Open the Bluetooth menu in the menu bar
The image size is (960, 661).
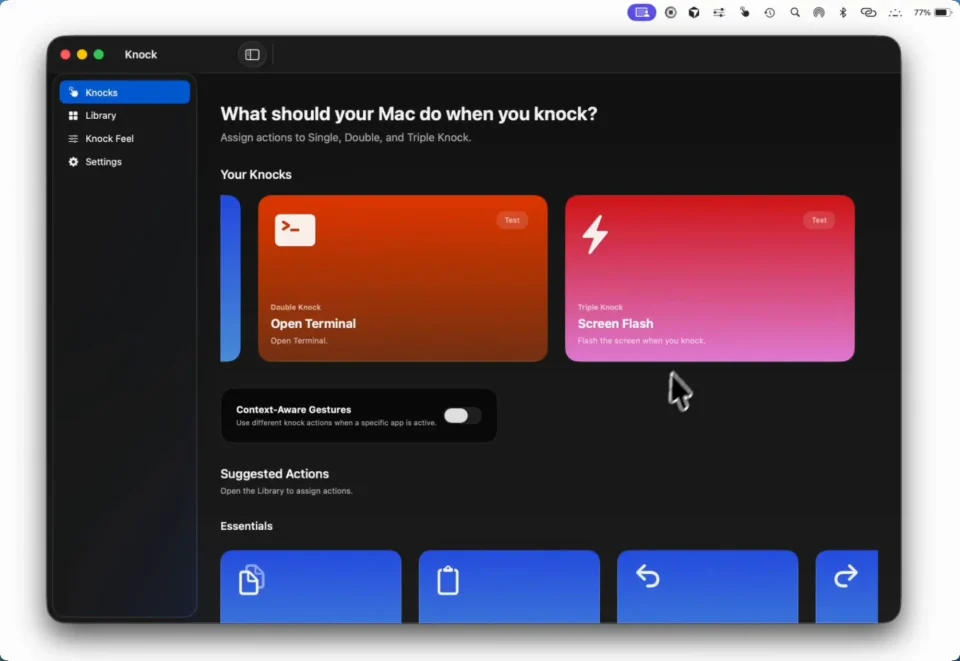[x=843, y=12]
